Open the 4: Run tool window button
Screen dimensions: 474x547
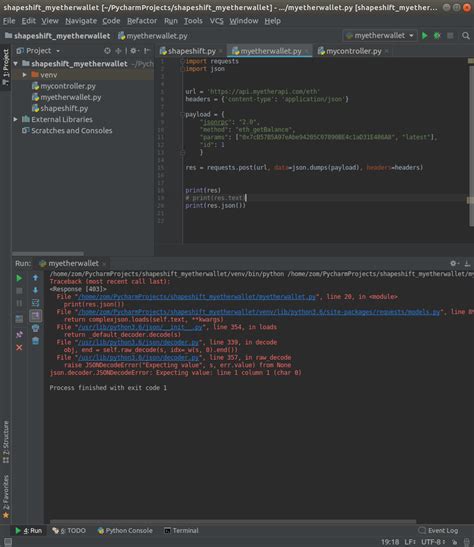[29, 531]
